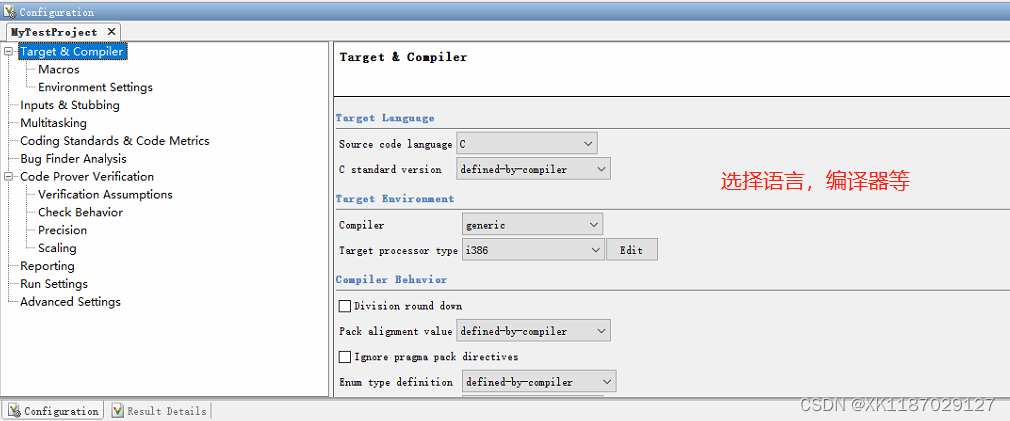Open Advanced Settings node
1010x421 pixels.
[x=70, y=302]
